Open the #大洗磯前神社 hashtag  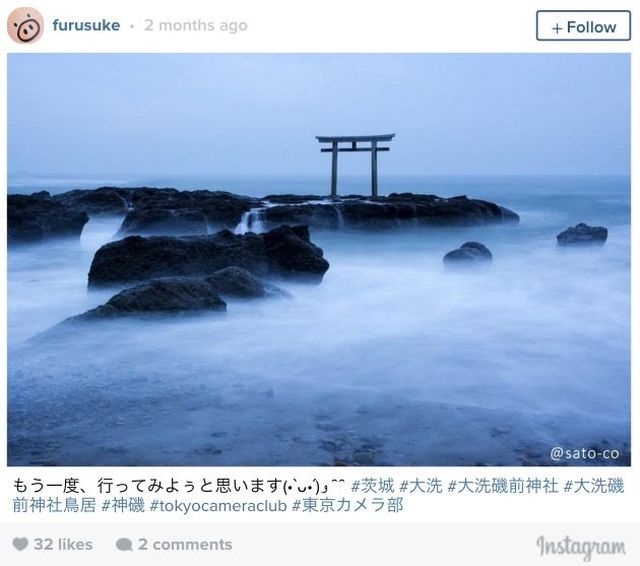(x=503, y=486)
